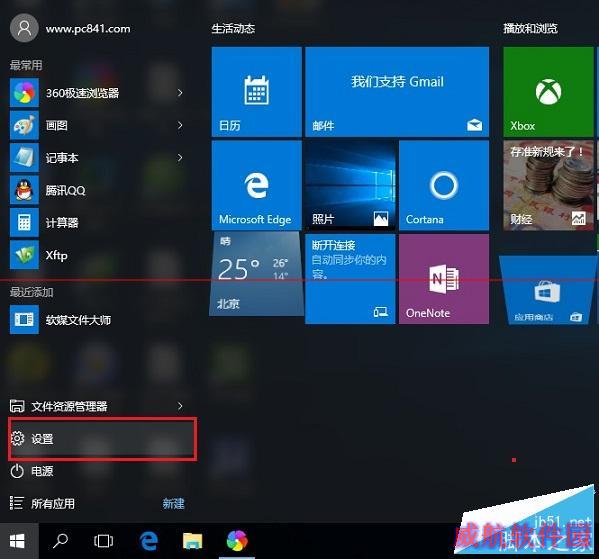The height and width of the screenshot is (559, 599).
Task: Open File Explorer folder on taskbar
Action: pos(193,541)
